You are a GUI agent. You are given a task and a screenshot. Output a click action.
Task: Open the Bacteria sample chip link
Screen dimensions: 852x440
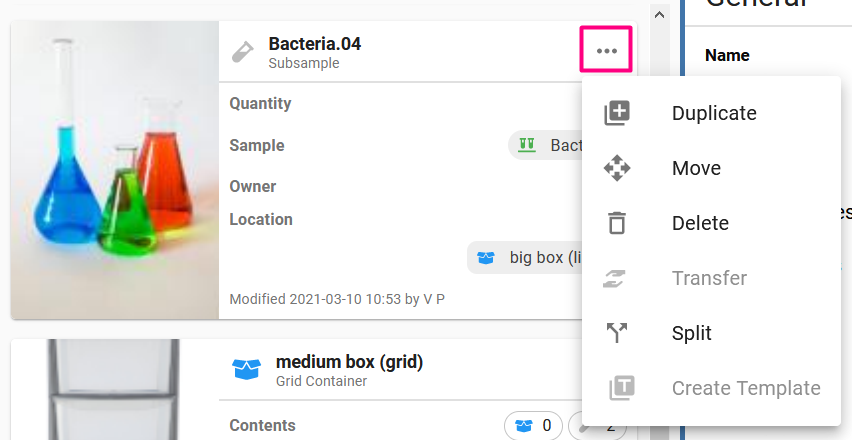546,145
